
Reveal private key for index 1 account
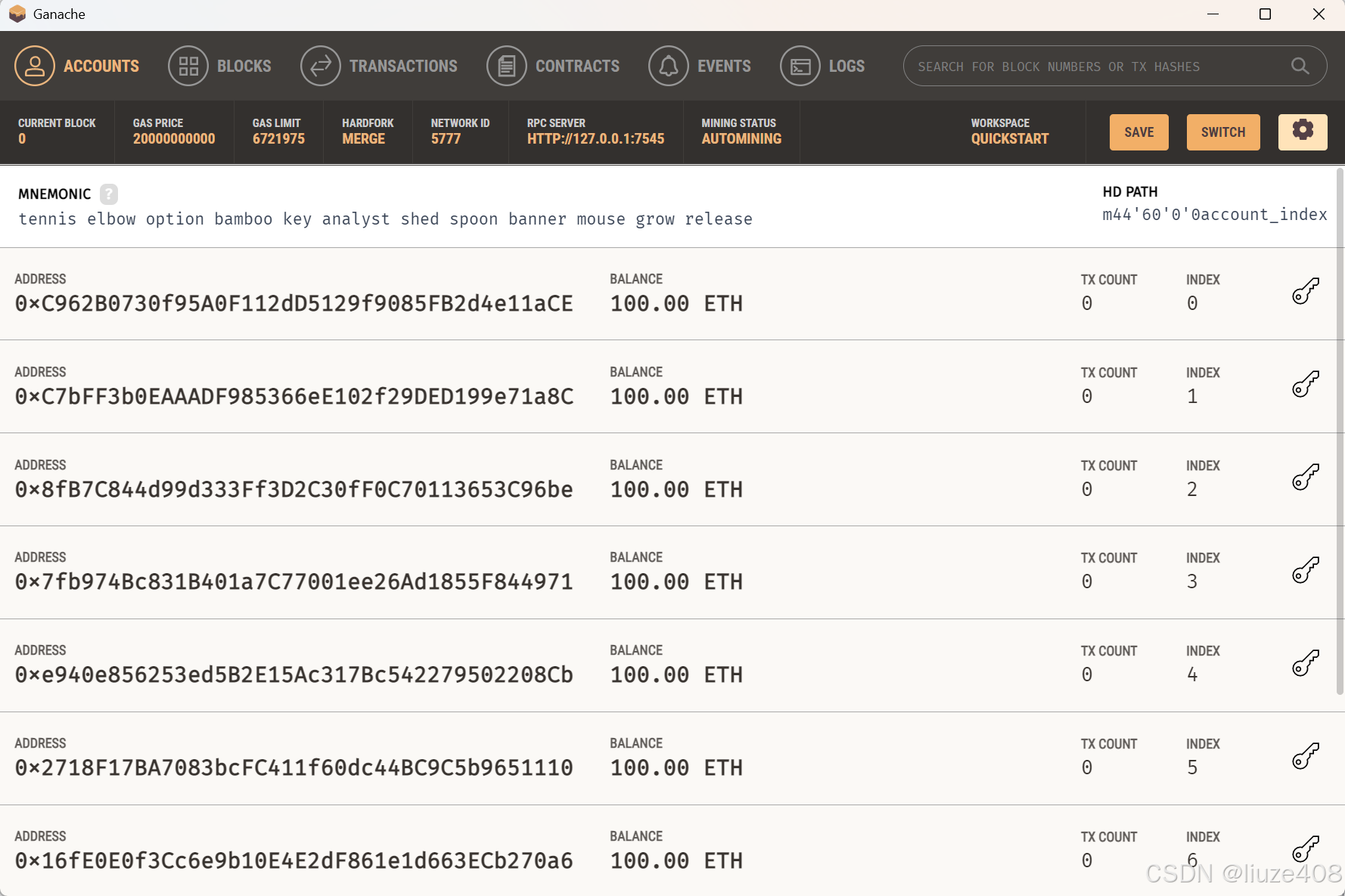(x=1305, y=384)
